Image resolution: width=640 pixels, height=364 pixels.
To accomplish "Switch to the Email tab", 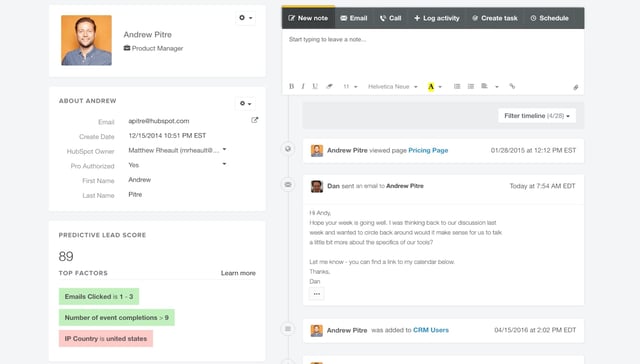I will [x=354, y=18].
